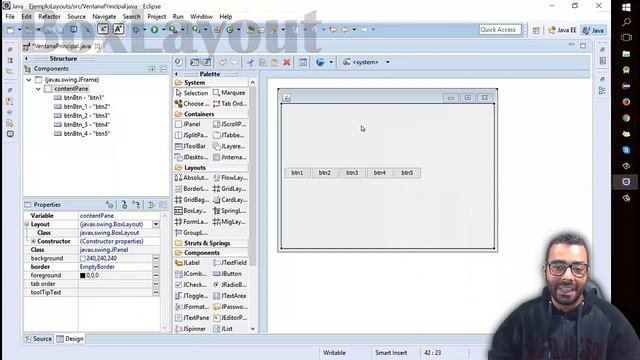Click the btn1 button in design canvas
The image size is (640, 360).
pos(297,173)
